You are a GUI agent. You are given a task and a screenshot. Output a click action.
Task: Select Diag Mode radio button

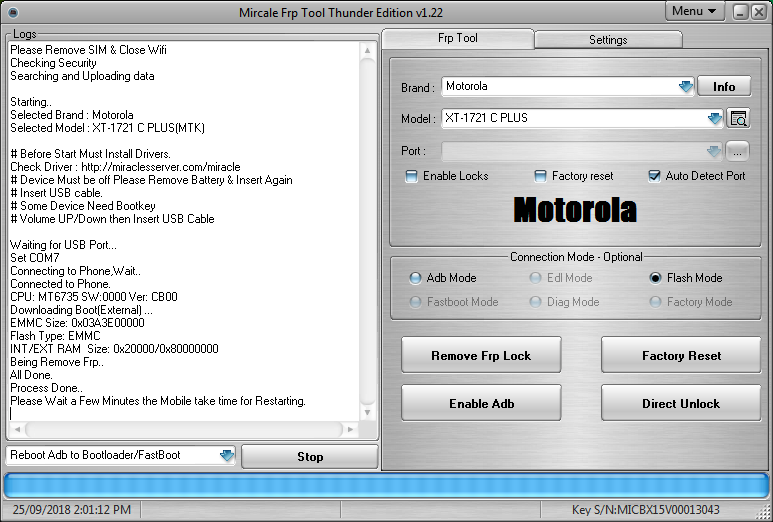coord(535,302)
